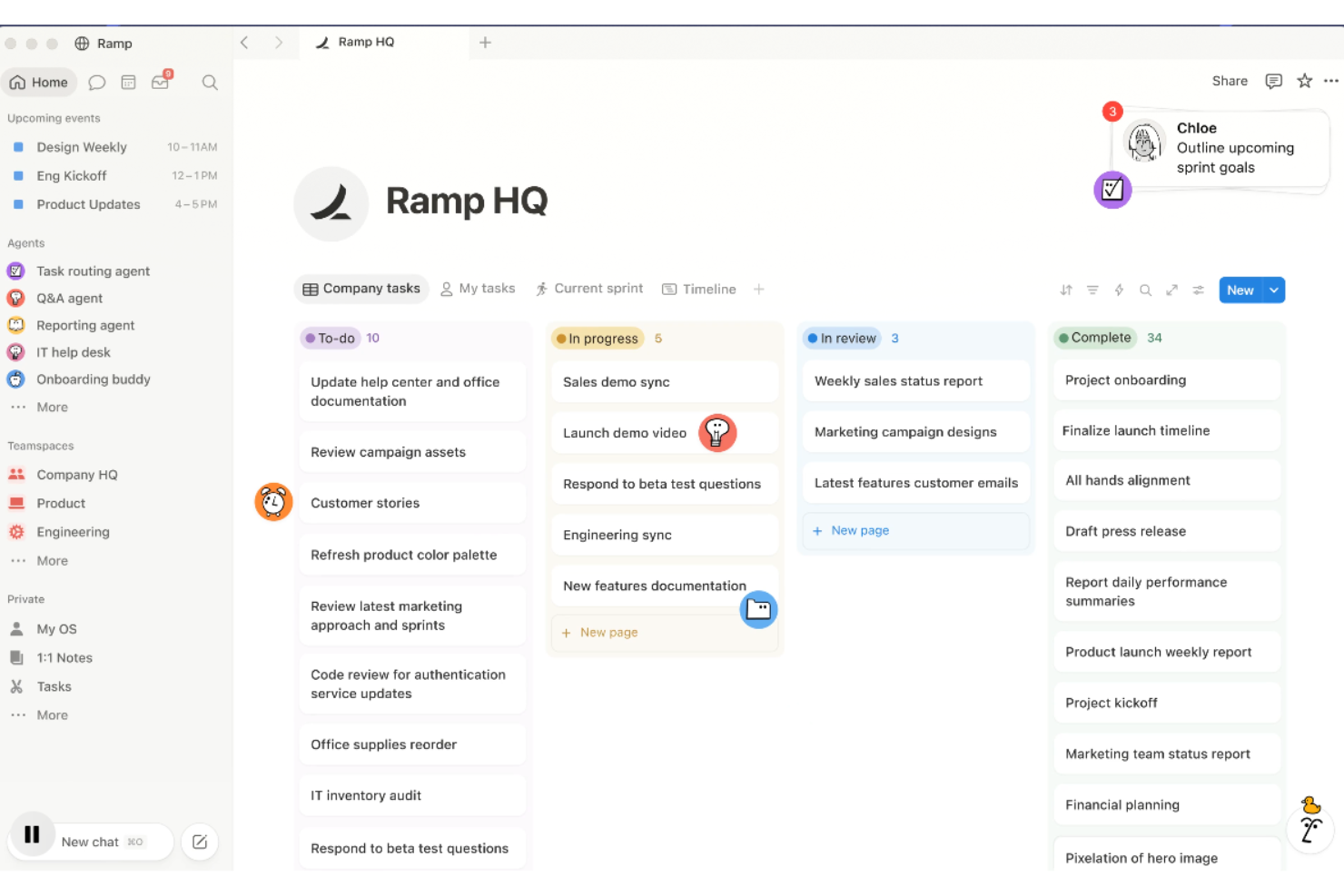1344x896 pixels.
Task: Click the blue New button
Action: click(1240, 290)
